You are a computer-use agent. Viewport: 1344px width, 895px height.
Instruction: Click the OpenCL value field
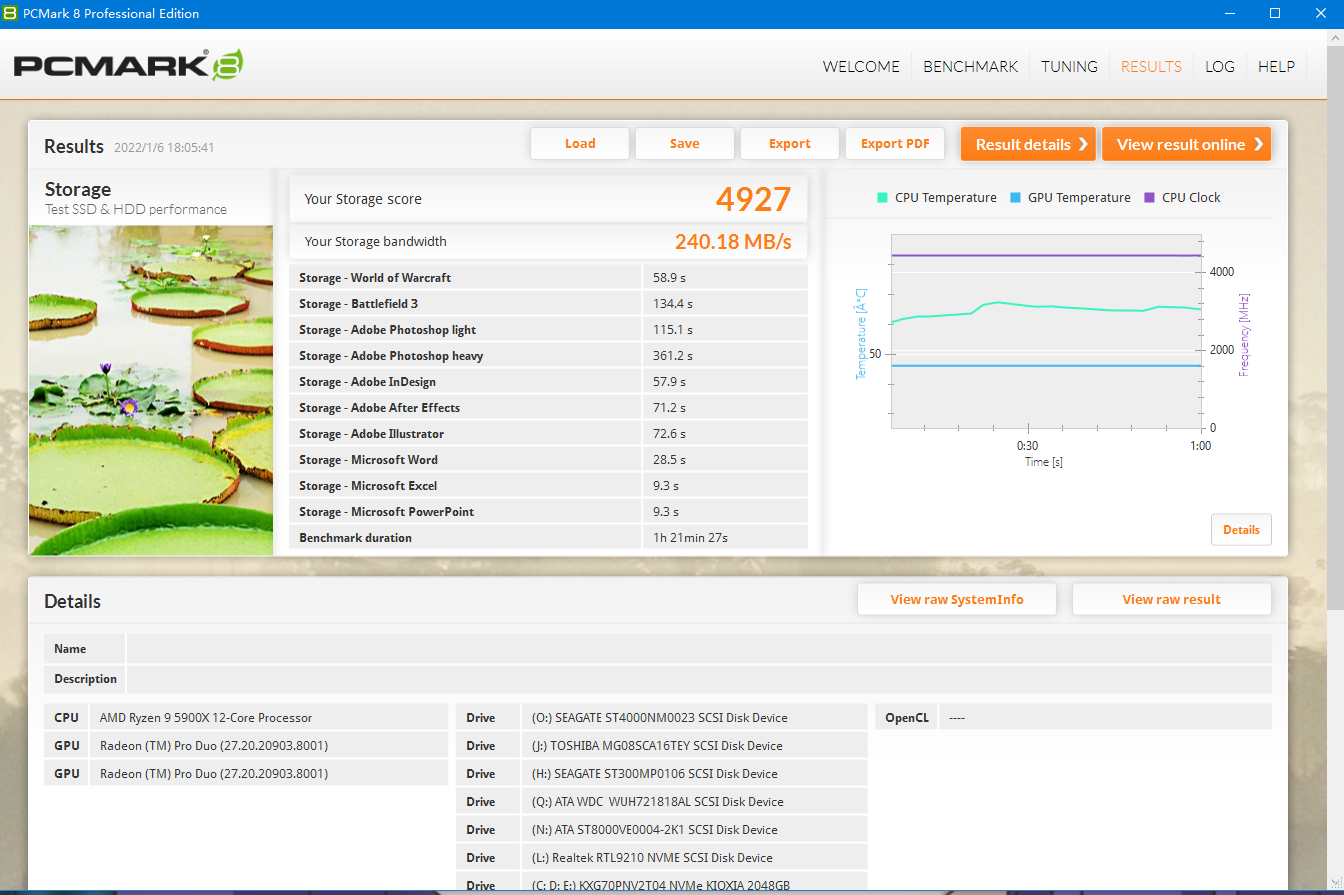click(x=1105, y=717)
